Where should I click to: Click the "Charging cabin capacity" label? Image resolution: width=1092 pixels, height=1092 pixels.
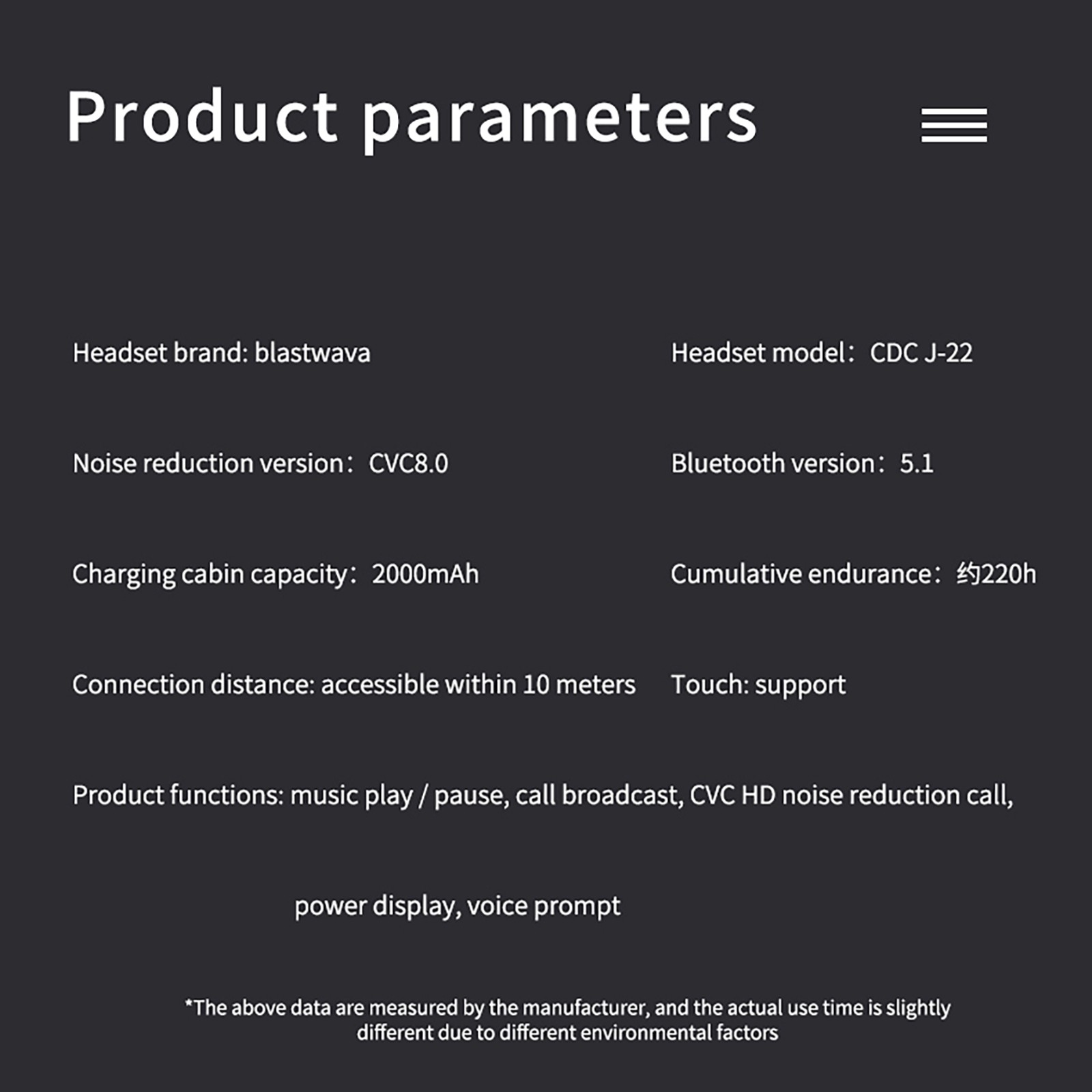click(x=213, y=574)
